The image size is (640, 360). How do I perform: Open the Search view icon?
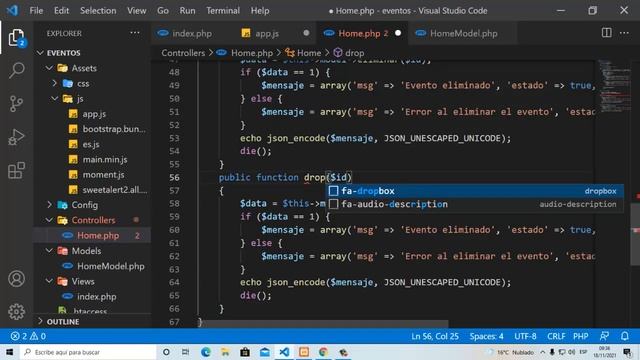[16, 70]
